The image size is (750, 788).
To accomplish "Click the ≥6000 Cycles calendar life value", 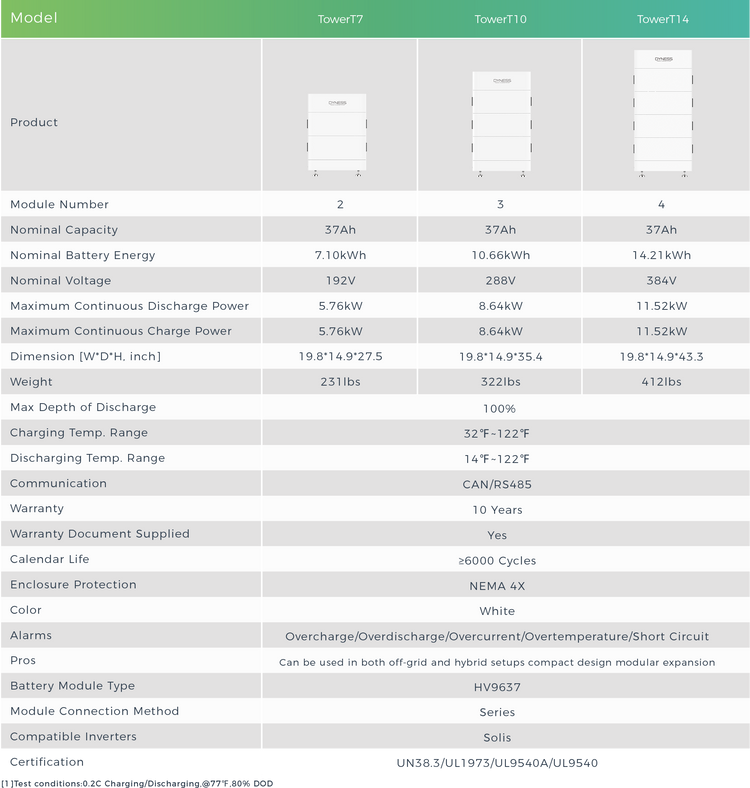I will [x=497, y=561].
